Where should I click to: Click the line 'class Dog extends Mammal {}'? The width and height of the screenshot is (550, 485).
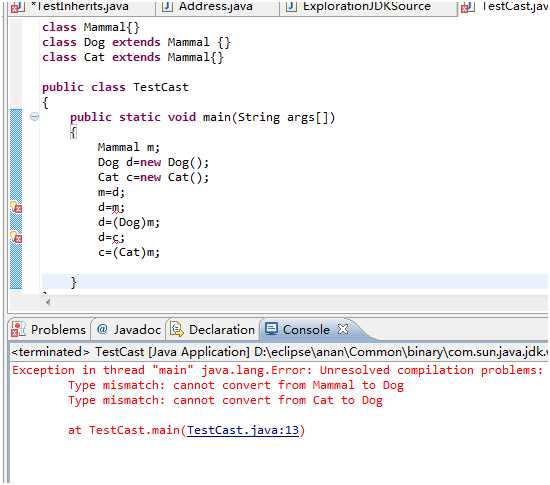point(136,42)
